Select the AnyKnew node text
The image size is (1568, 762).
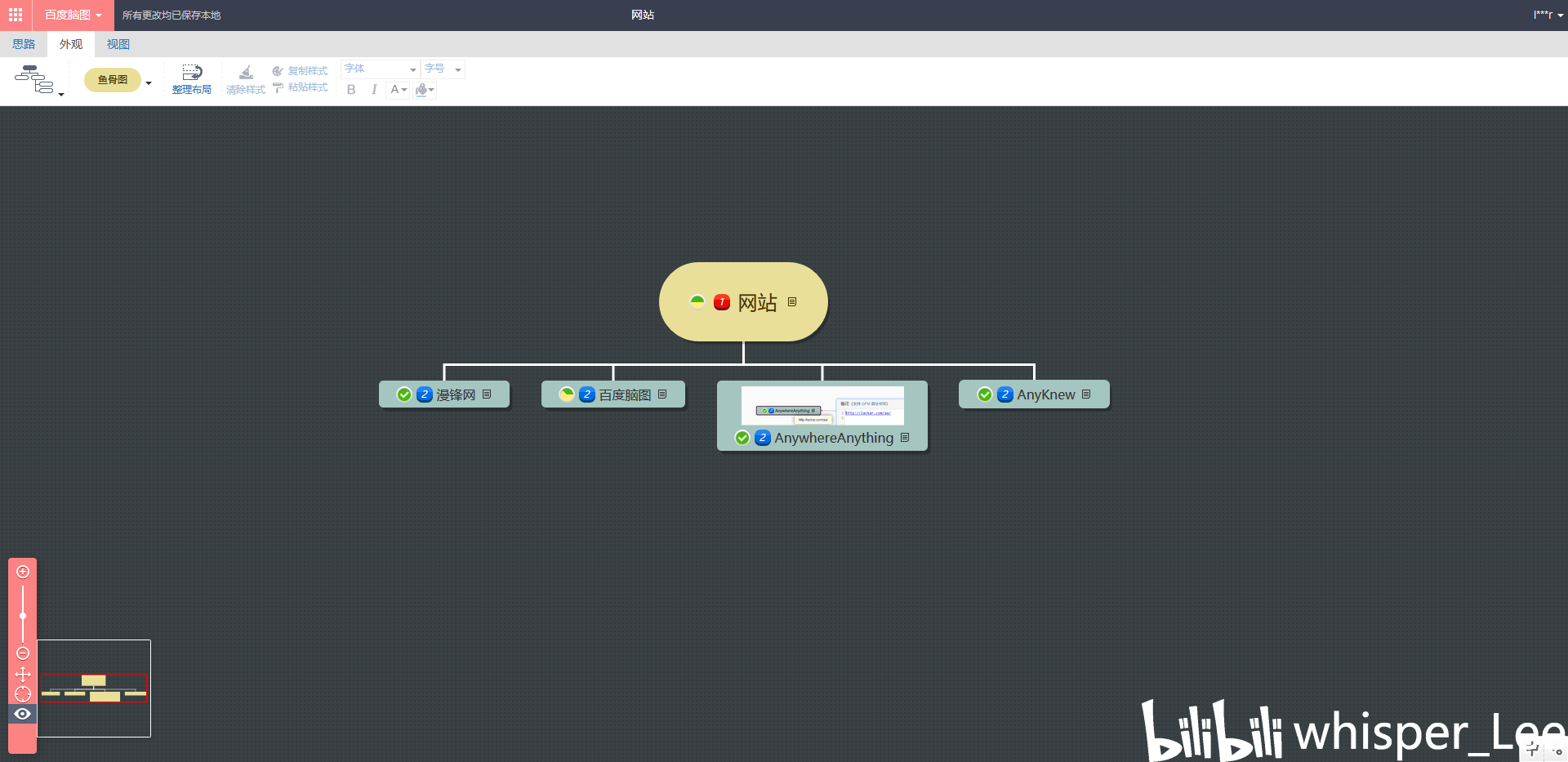click(1046, 394)
